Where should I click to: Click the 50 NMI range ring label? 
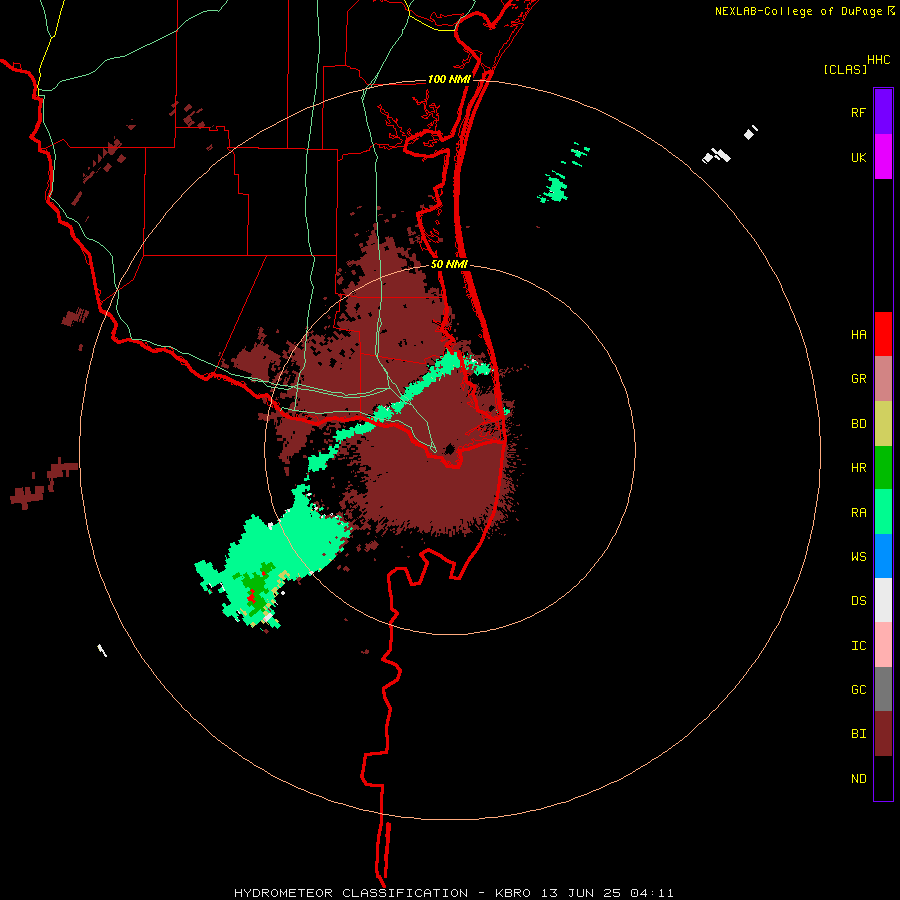coord(449,265)
